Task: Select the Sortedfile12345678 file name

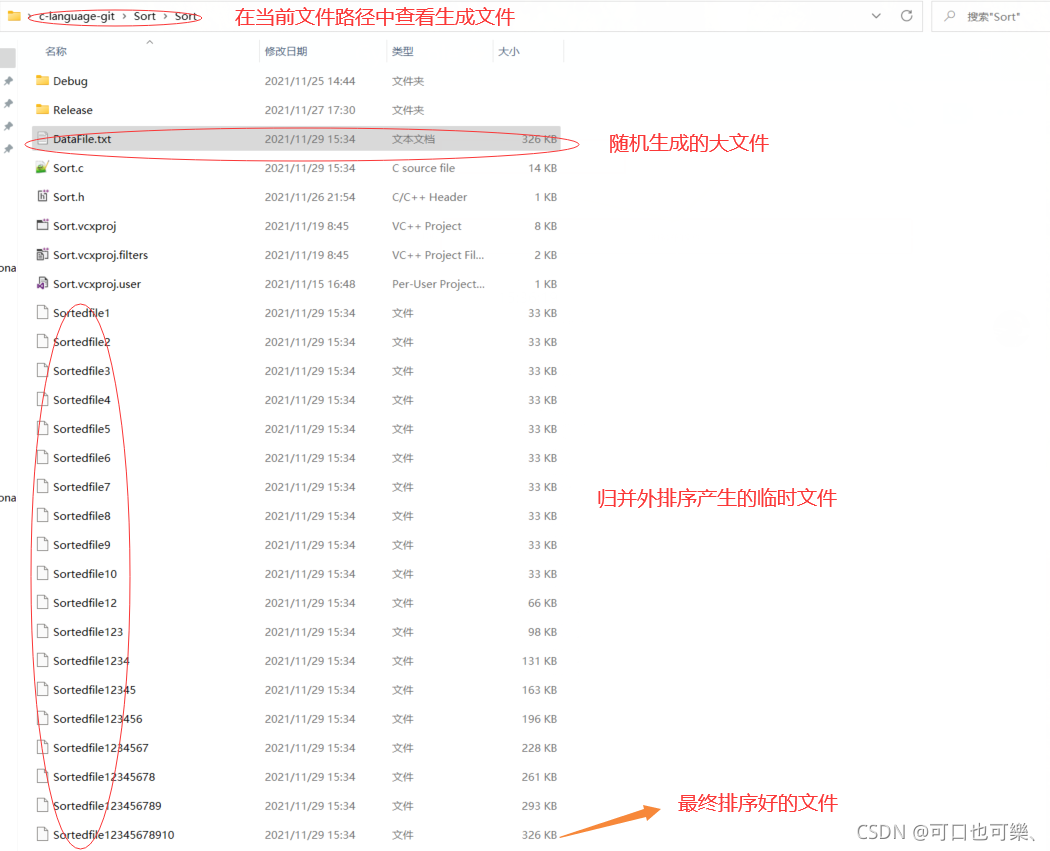Action: click(x=104, y=777)
